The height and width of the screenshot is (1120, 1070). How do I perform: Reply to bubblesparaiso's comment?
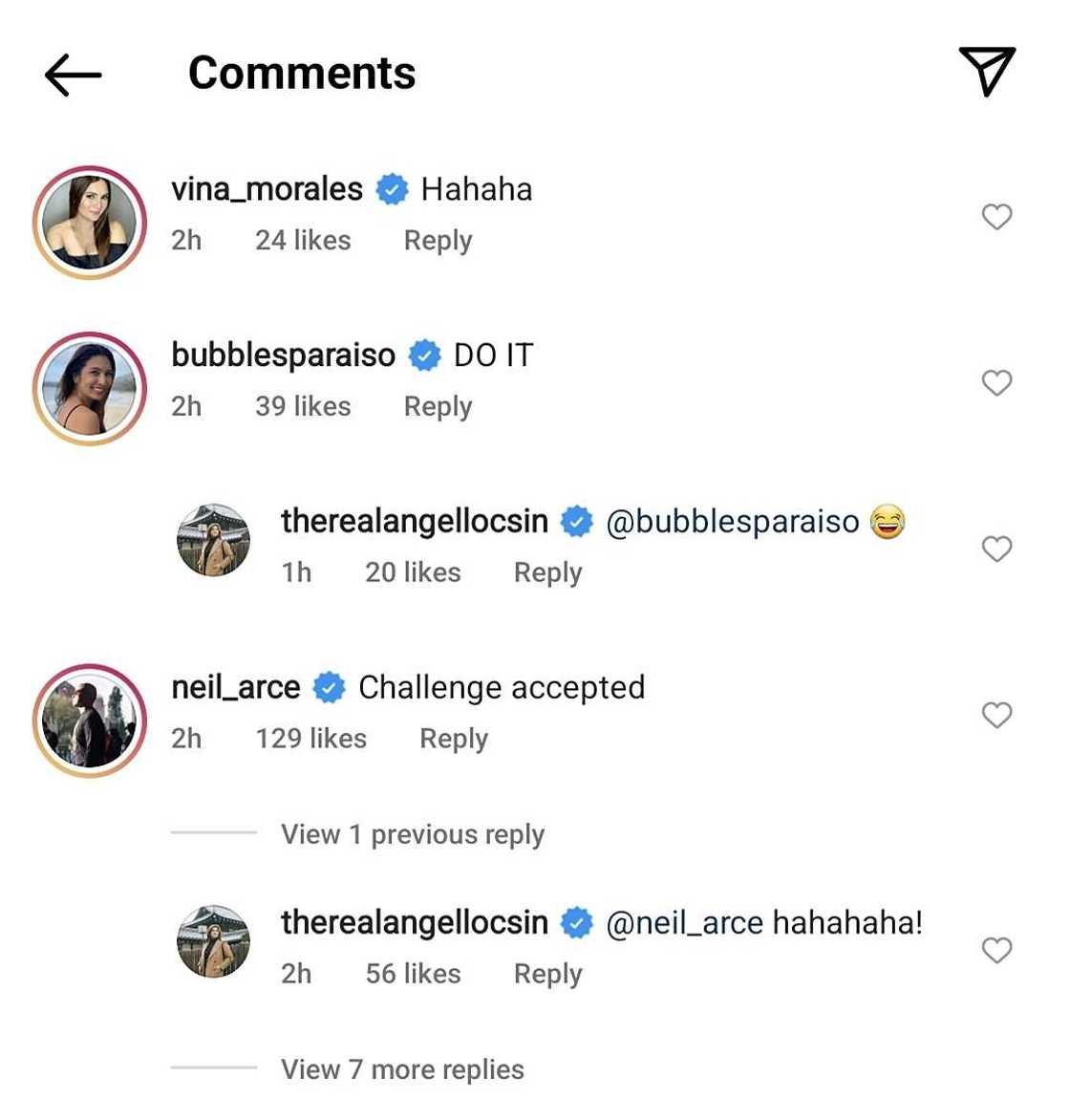point(438,407)
